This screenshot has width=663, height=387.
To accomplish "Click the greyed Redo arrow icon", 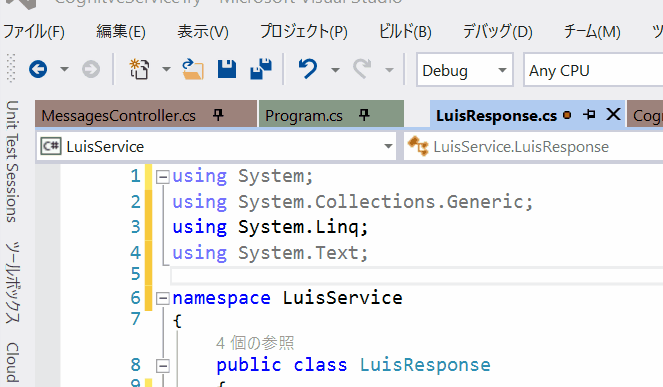I will (362, 69).
